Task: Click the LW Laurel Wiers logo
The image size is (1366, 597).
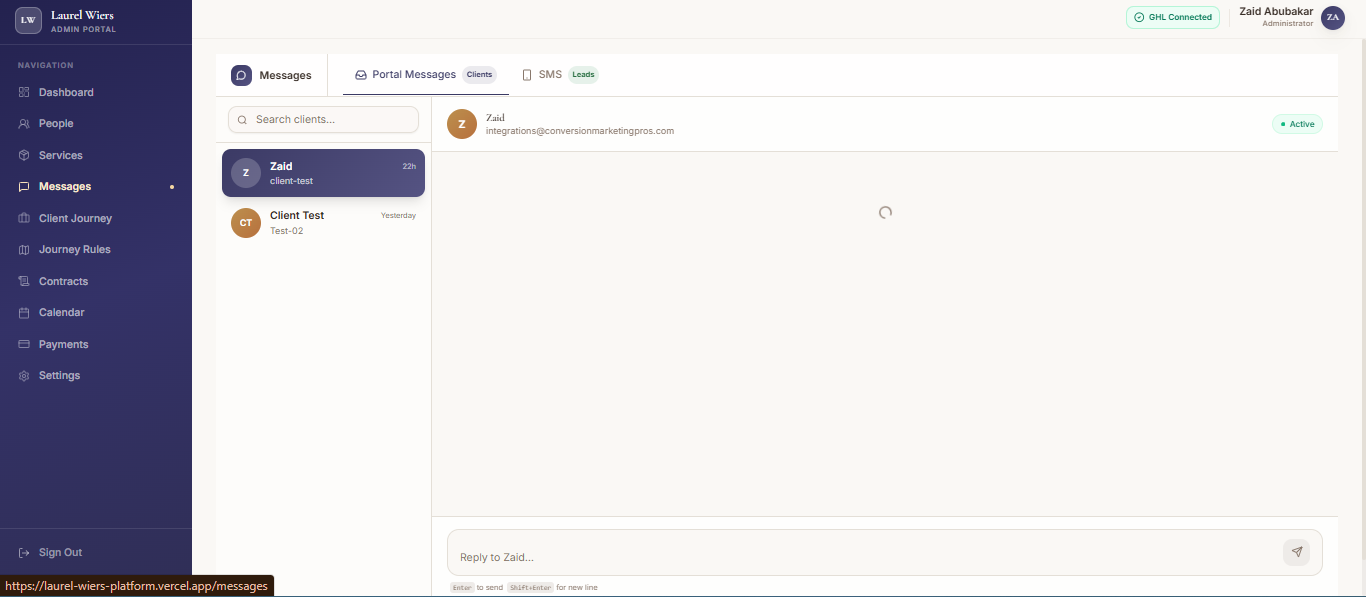Action: click(x=27, y=20)
